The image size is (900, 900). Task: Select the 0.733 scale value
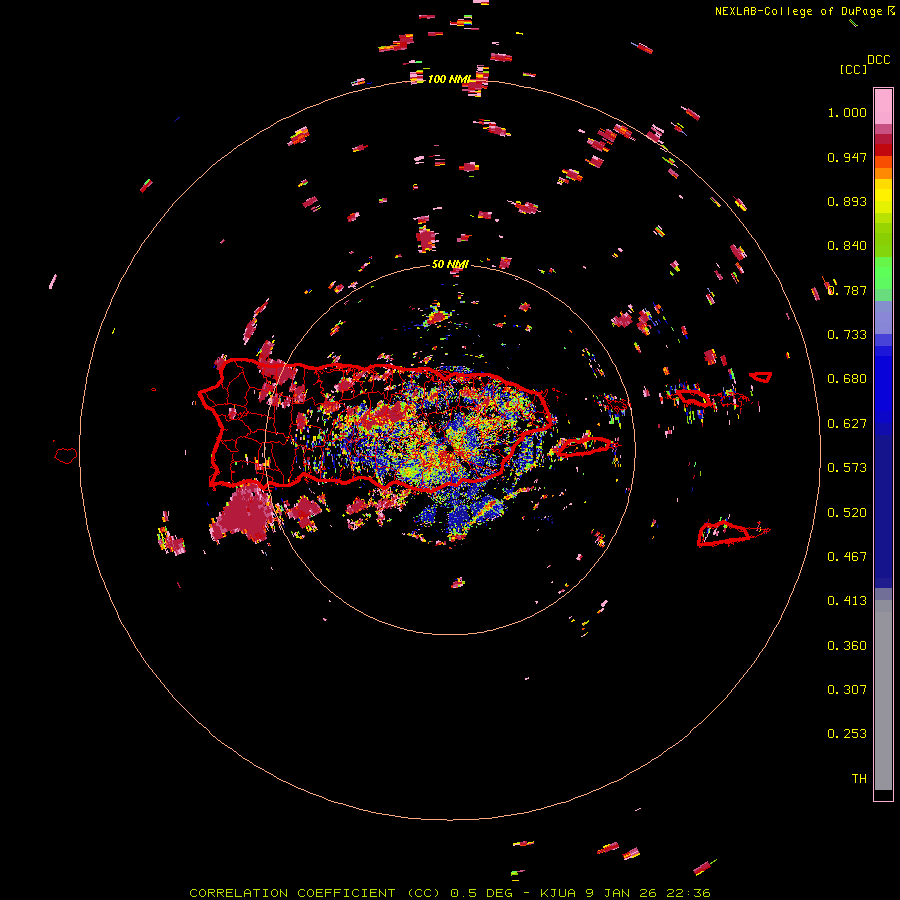847,335
